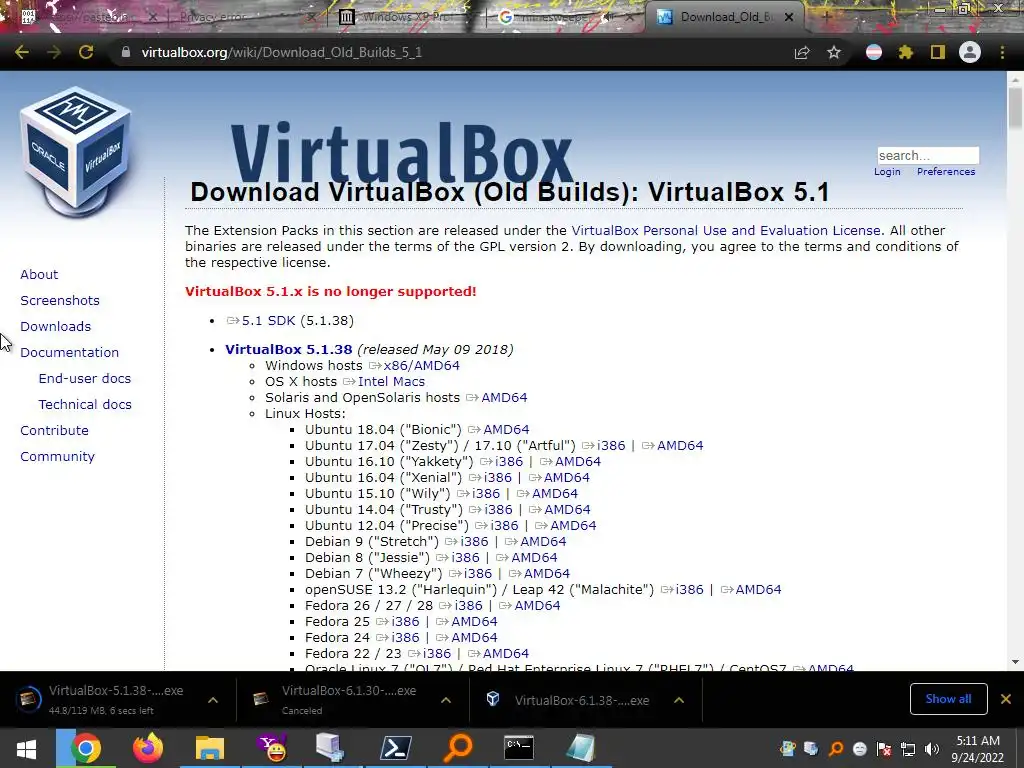
Task: Switch to the Privacy error tab
Action: click(x=242, y=17)
